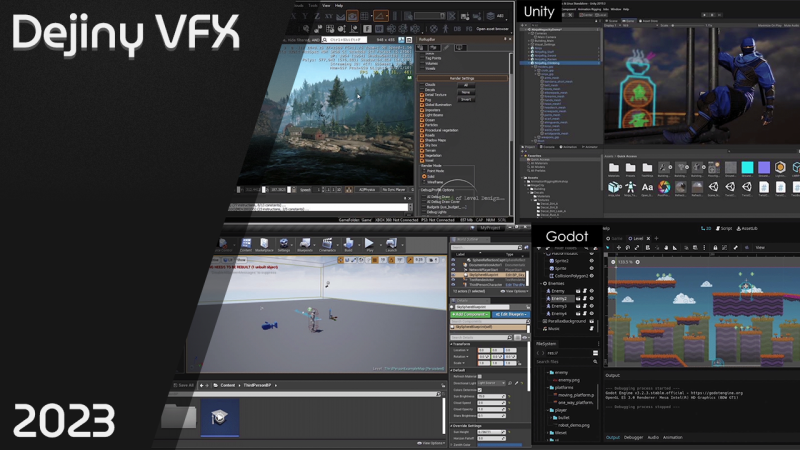Click Godot's bone tool icon
The width and height of the screenshot is (800, 450).
735,247
